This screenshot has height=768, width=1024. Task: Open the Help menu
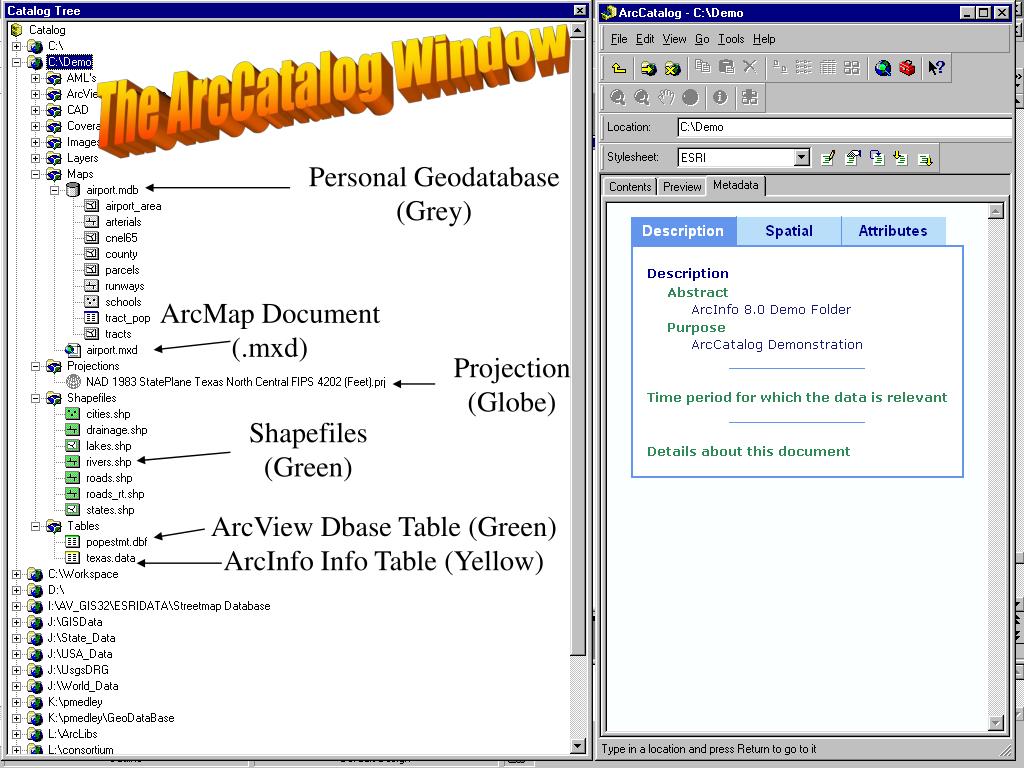point(764,39)
